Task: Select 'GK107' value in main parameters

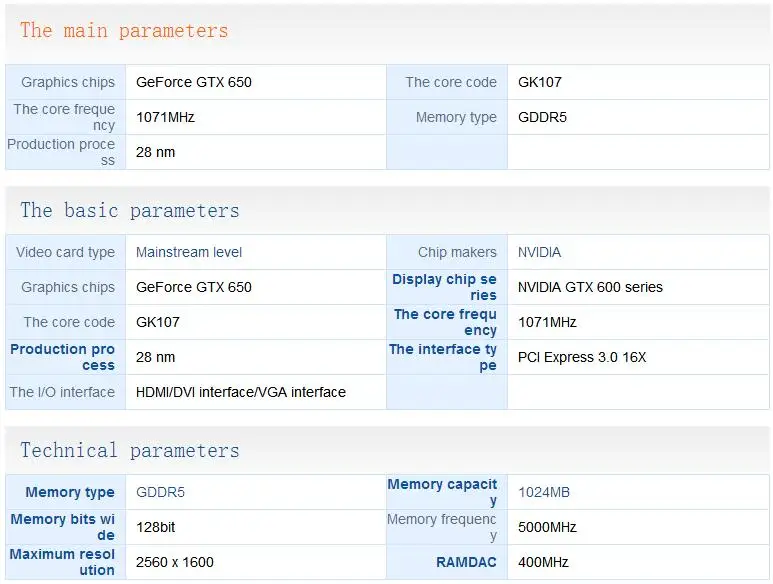Action: [x=540, y=82]
